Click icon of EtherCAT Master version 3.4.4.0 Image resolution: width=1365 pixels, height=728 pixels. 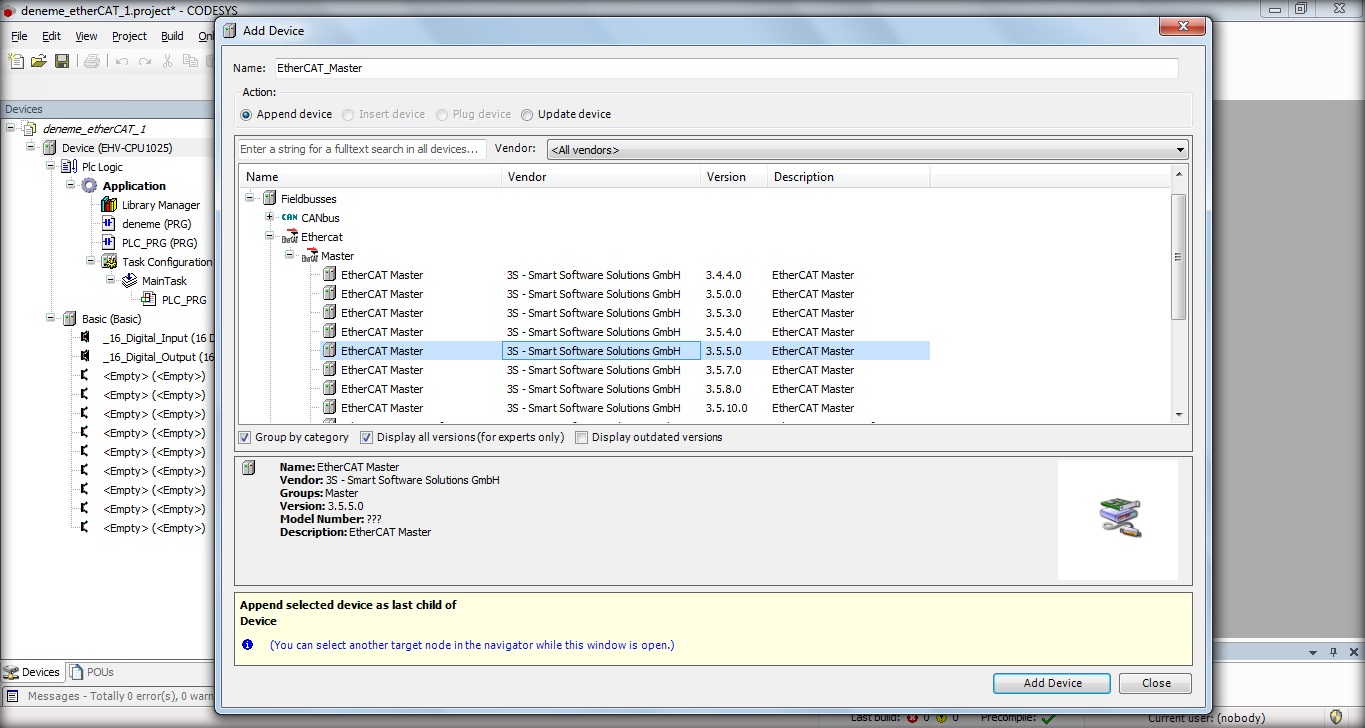coord(329,275)
